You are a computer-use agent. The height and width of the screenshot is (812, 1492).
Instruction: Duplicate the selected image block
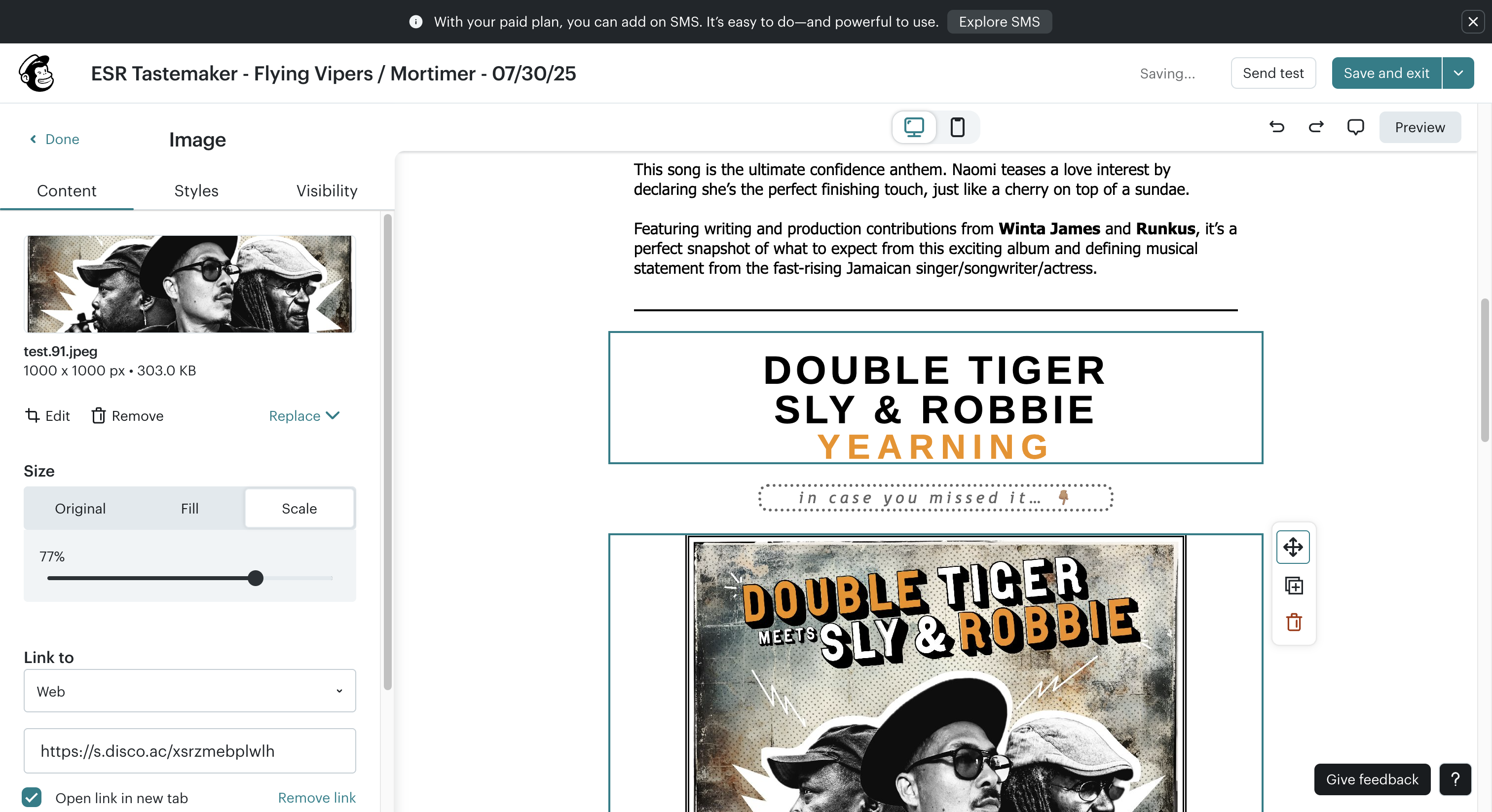1293,586
